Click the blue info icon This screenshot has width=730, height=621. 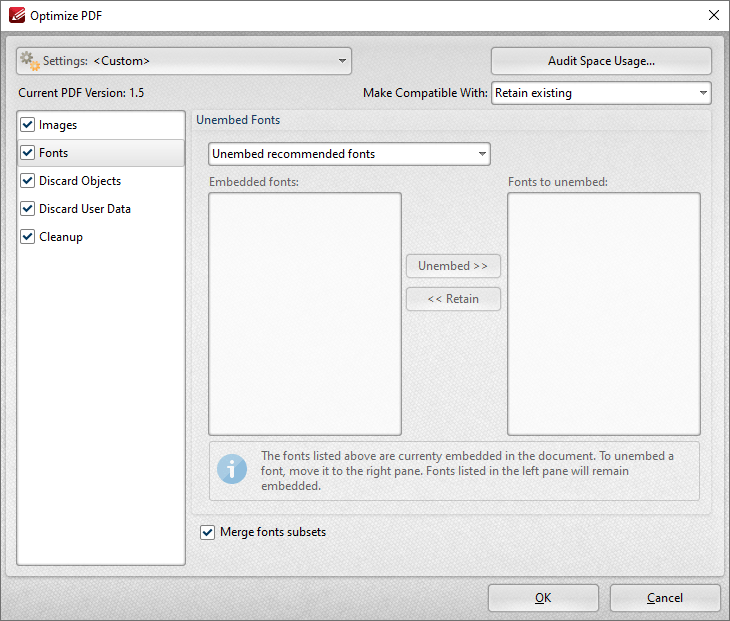[x=232, y=469]
